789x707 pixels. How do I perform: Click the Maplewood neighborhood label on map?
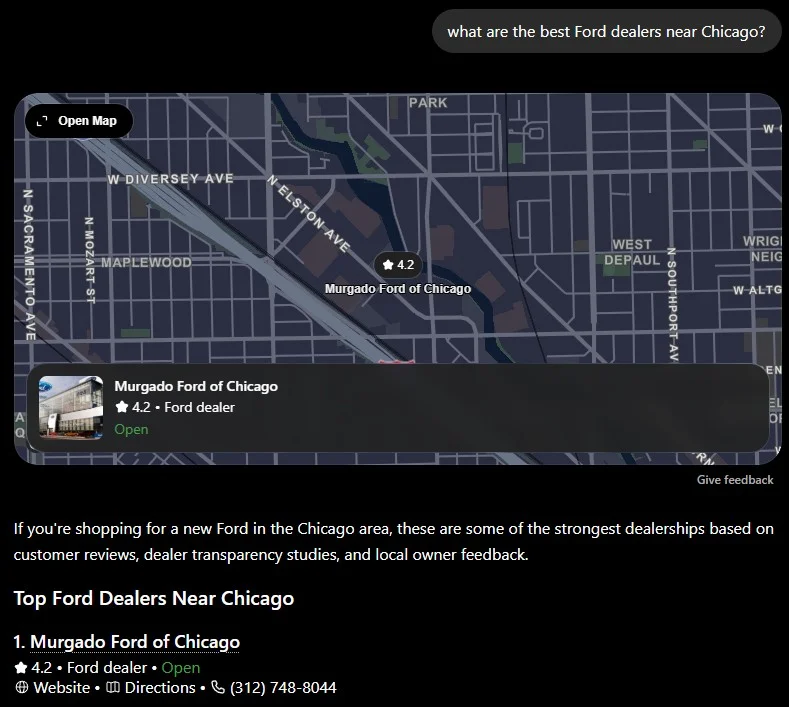click(146, 262)
